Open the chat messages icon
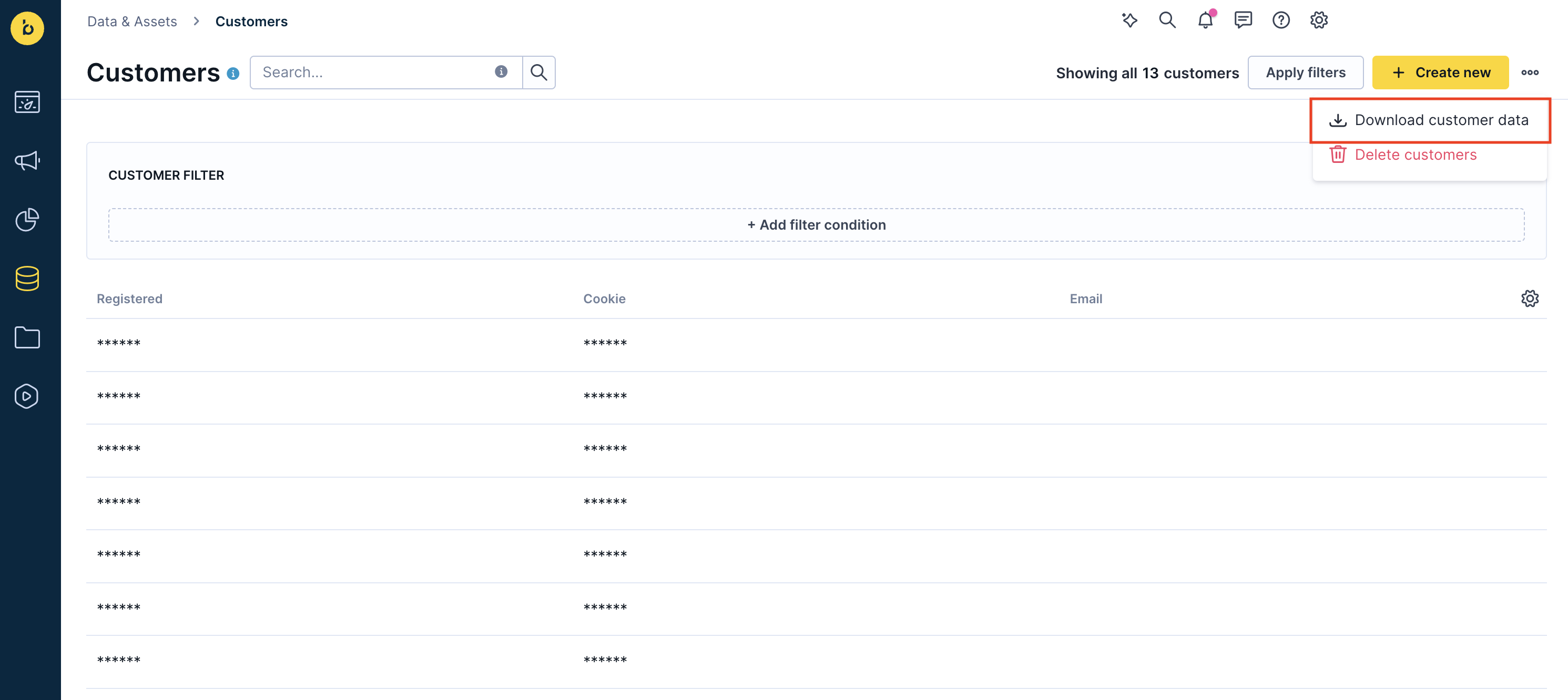 pyautogui.click(x=1243, y=20)
